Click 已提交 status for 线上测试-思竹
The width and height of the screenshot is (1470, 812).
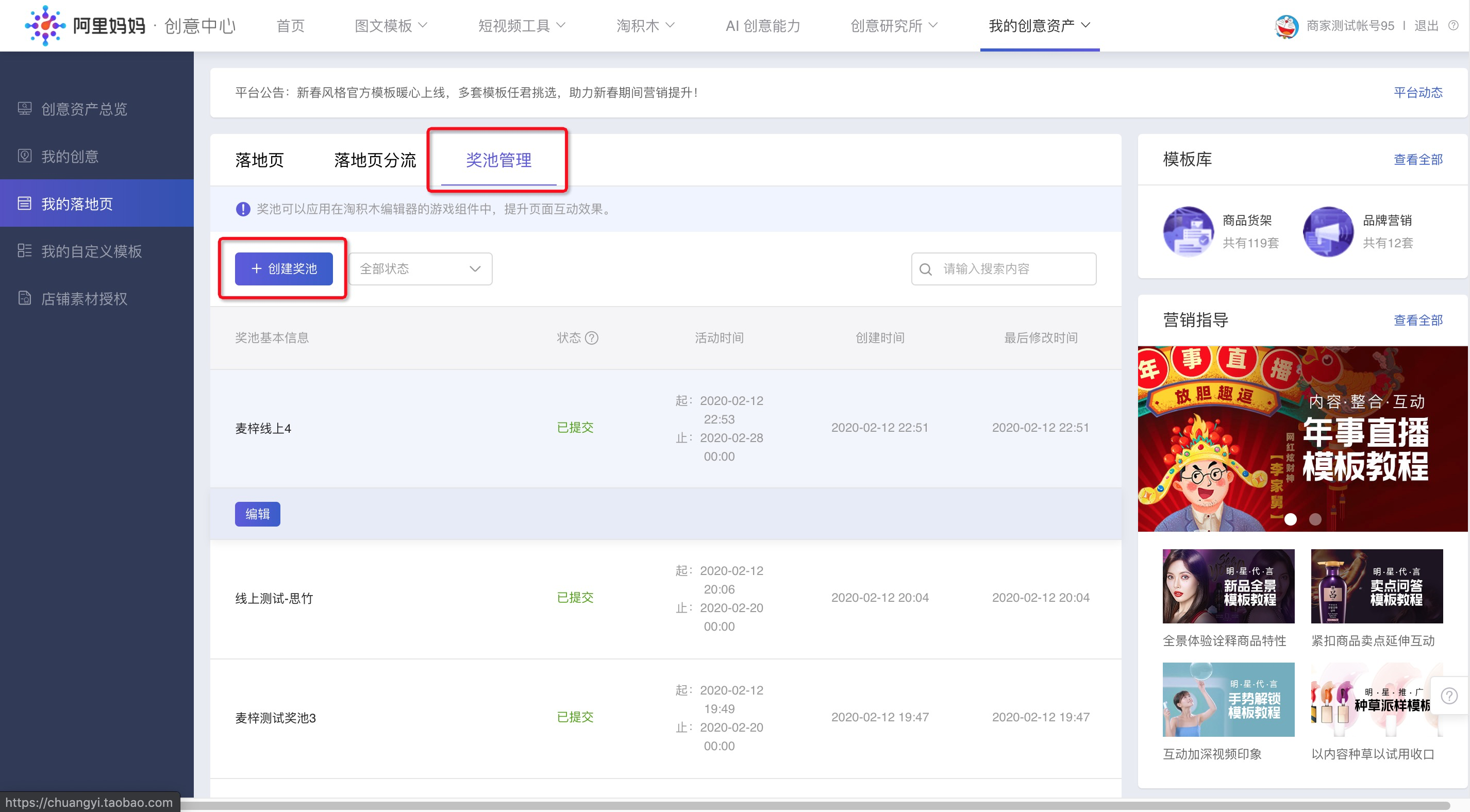(x=575, y=598)
